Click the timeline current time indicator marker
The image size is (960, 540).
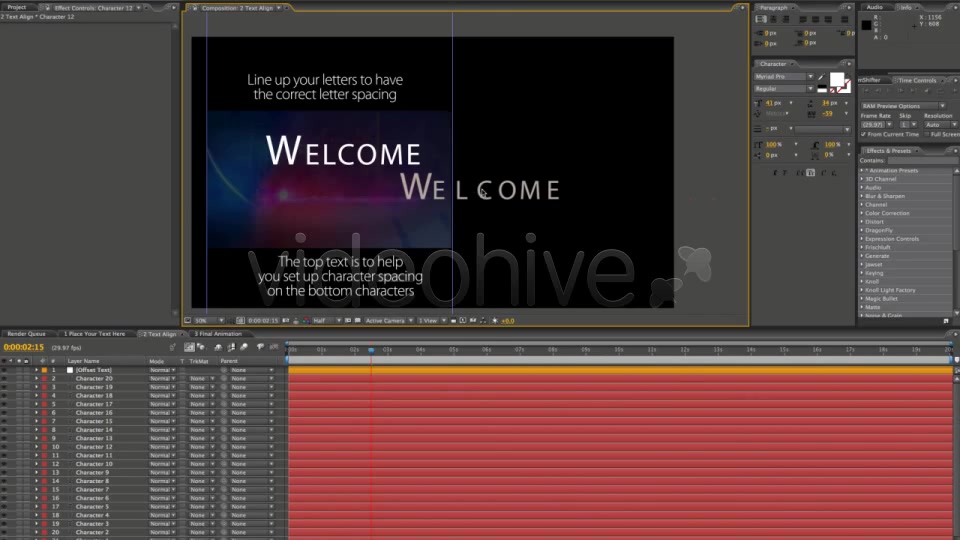click(x=371, y=350)
